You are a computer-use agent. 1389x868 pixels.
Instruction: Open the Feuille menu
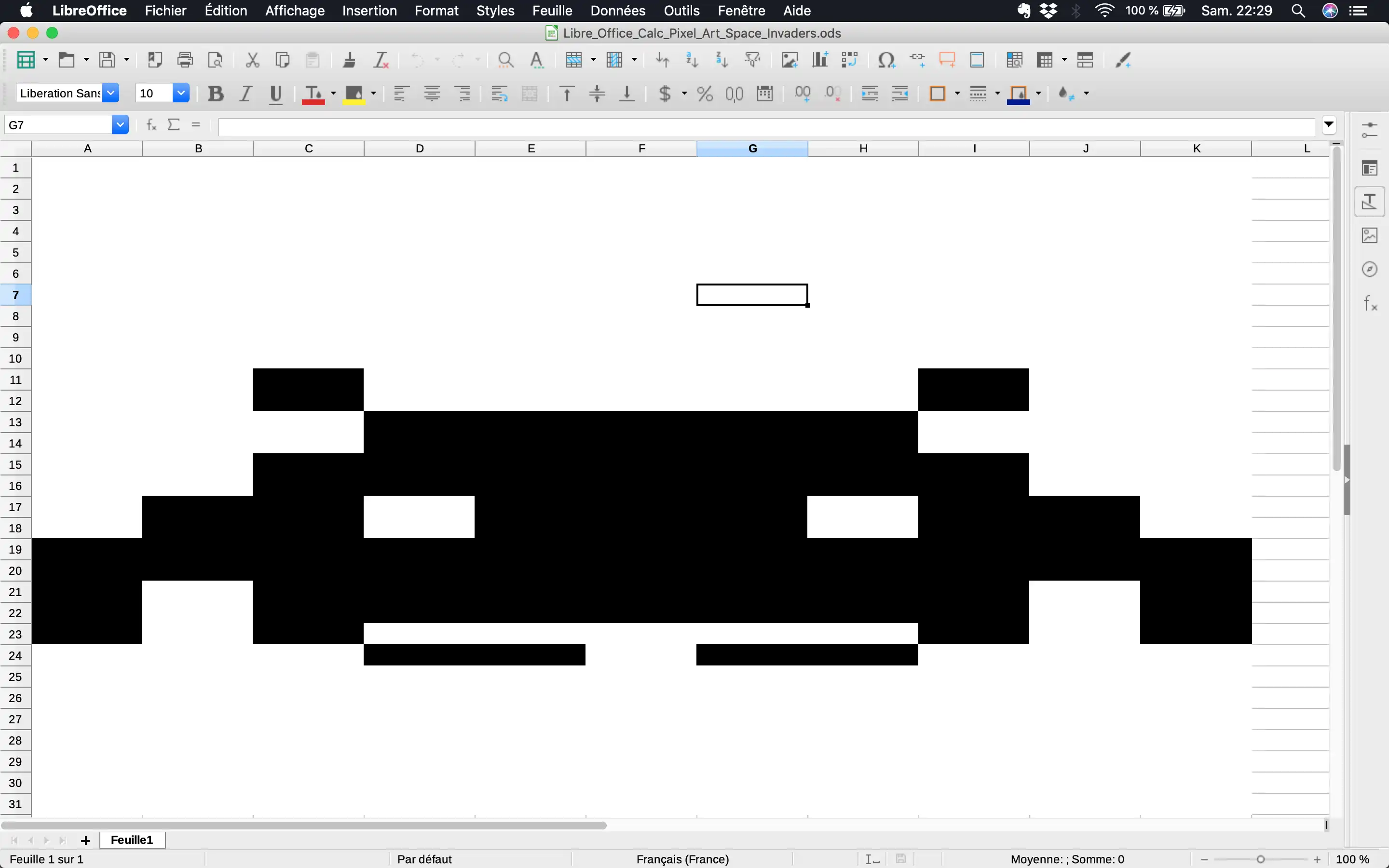point(552,10)
